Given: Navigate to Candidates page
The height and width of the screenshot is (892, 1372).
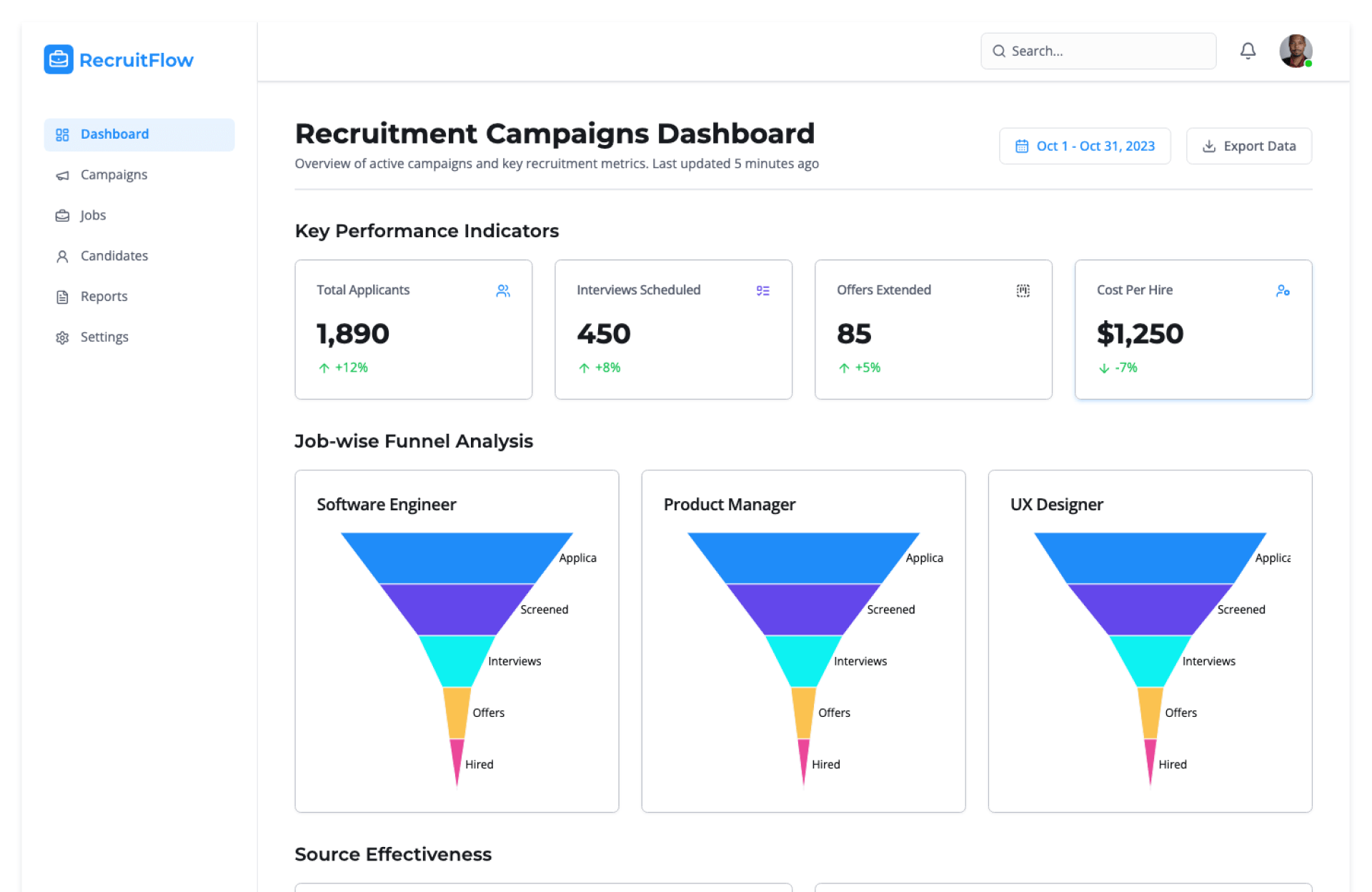Looking at the screenshot, I should [x=114, y=256].
